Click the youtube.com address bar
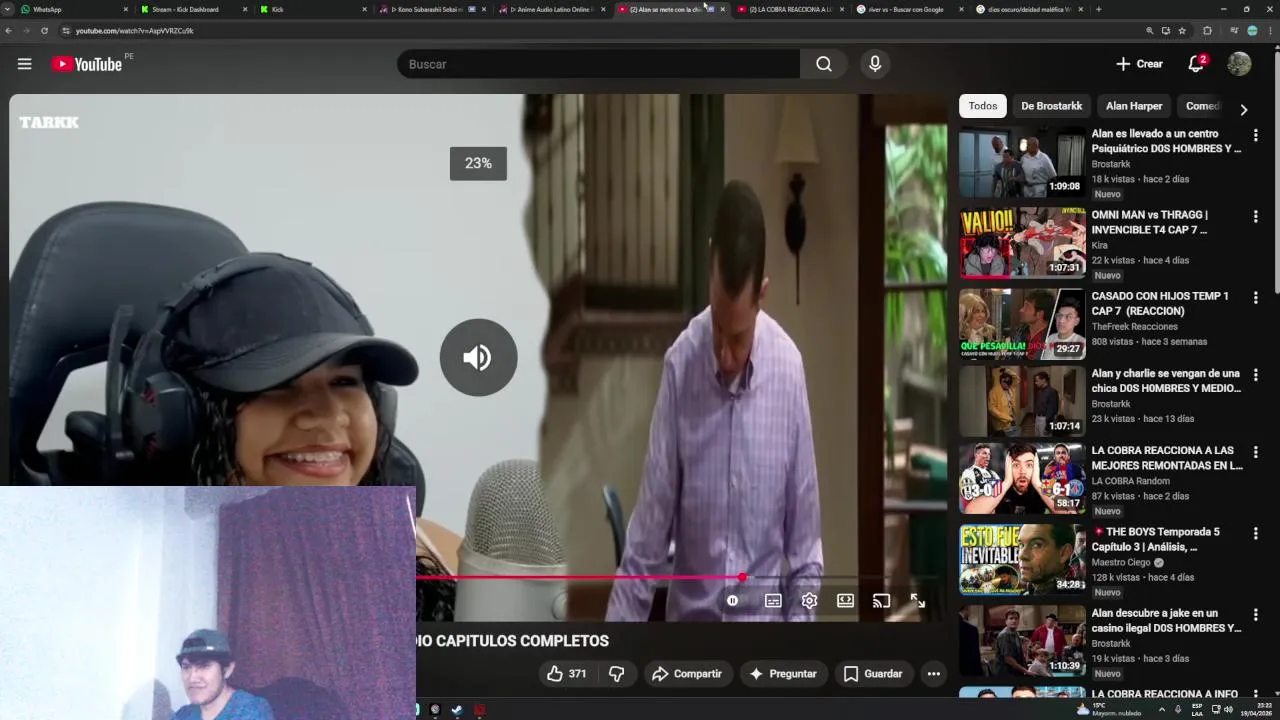The height and width of the screenshot is (720, 1280). pos(600,31)
